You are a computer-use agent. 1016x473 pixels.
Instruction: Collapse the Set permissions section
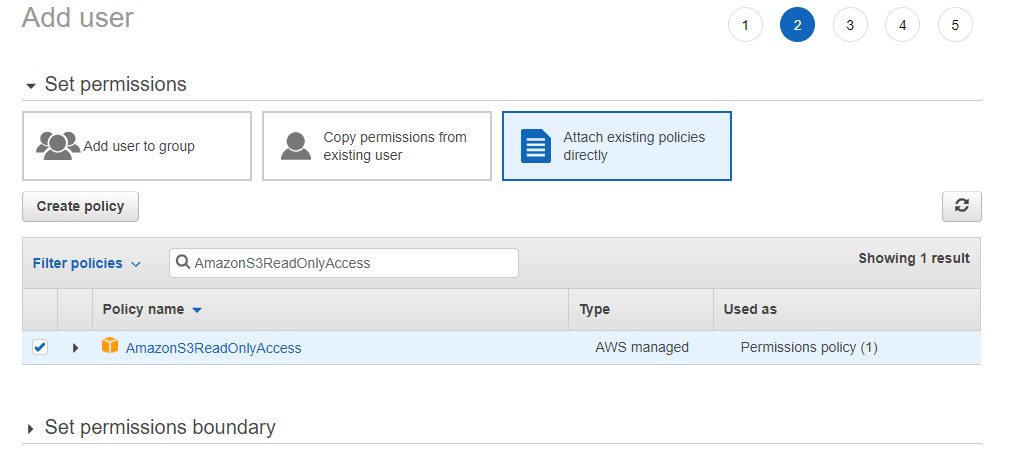click(x=31, y=86)
